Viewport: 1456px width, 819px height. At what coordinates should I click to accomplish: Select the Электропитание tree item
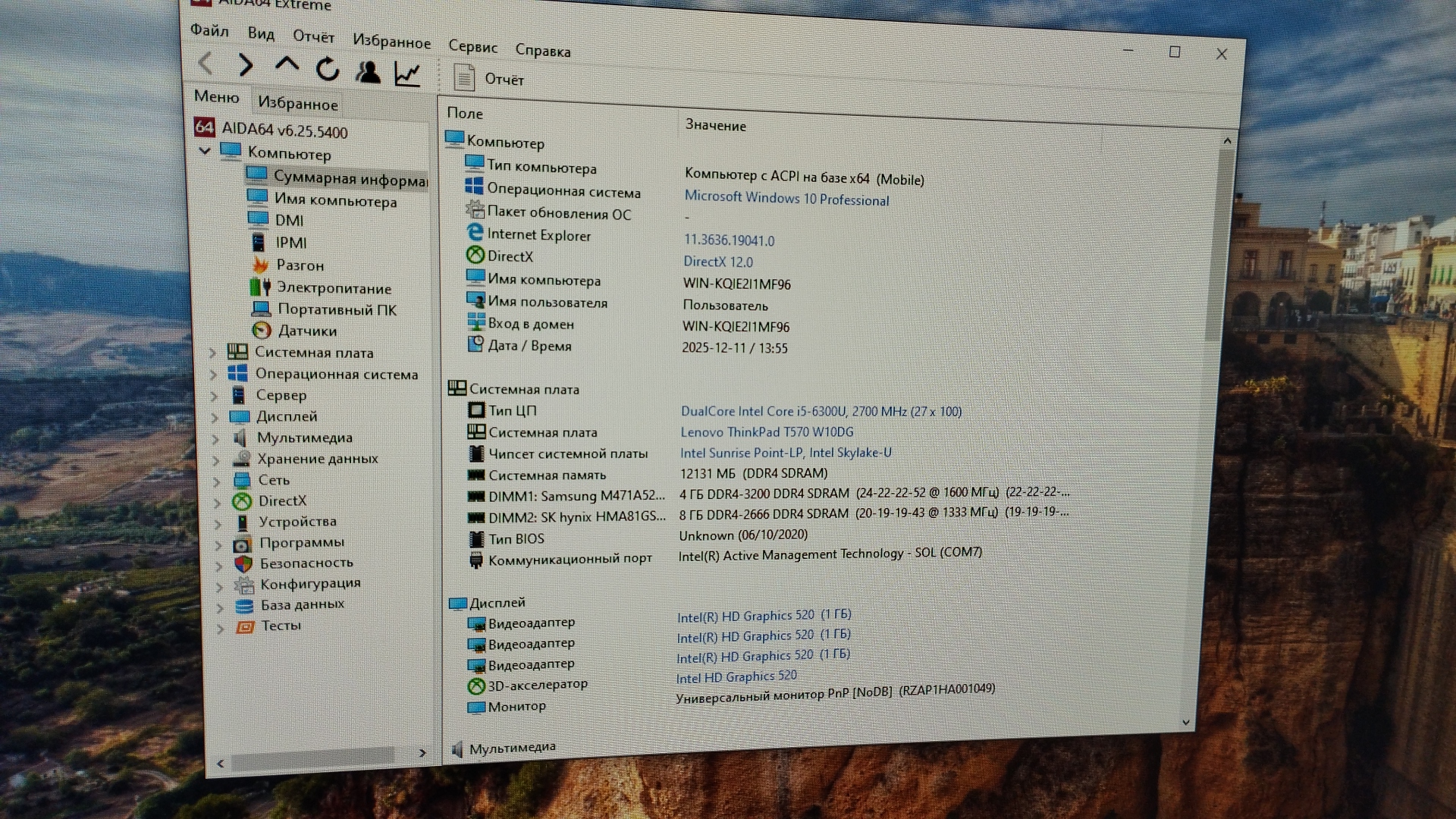[333, 288]
